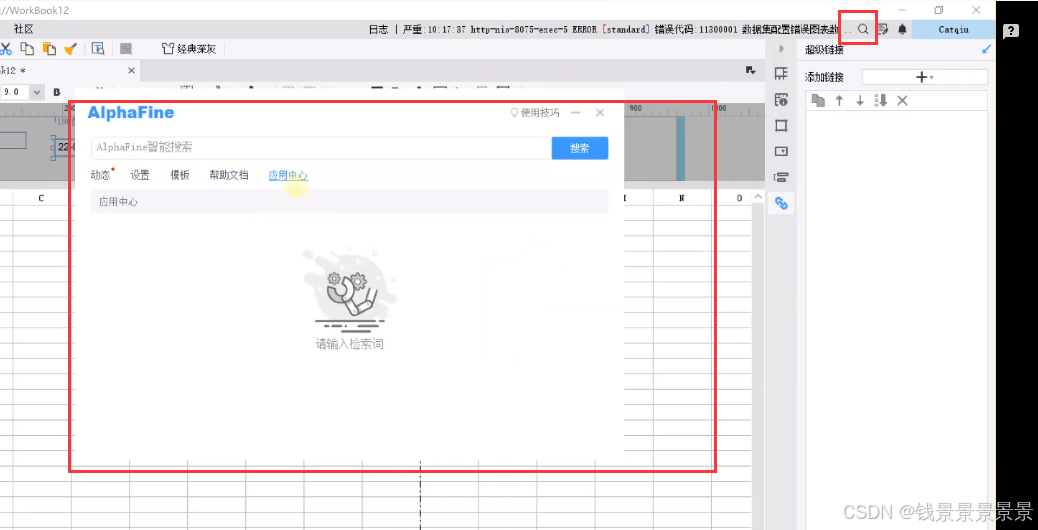Screen dimensions: 1038x530
Task: Focus the AlphaFine智能搜索 input field
Action: click(x=322, y=148)
